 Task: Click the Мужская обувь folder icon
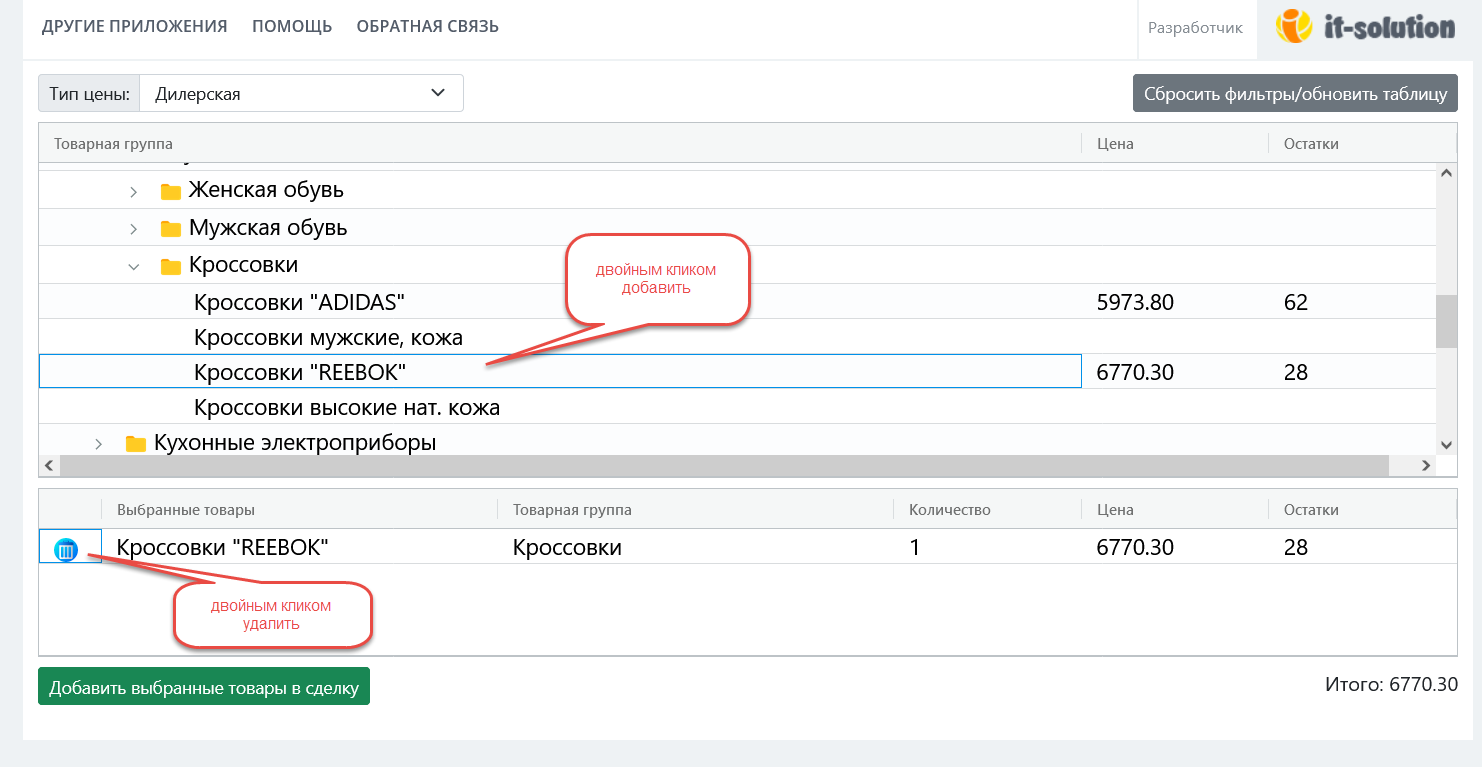tap(171, 229)
